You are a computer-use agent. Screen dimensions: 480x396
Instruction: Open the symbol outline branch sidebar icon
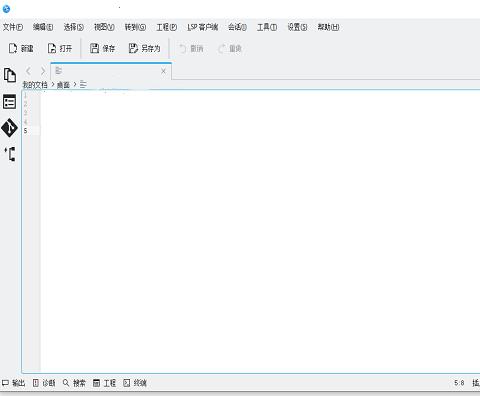(10, 154)
